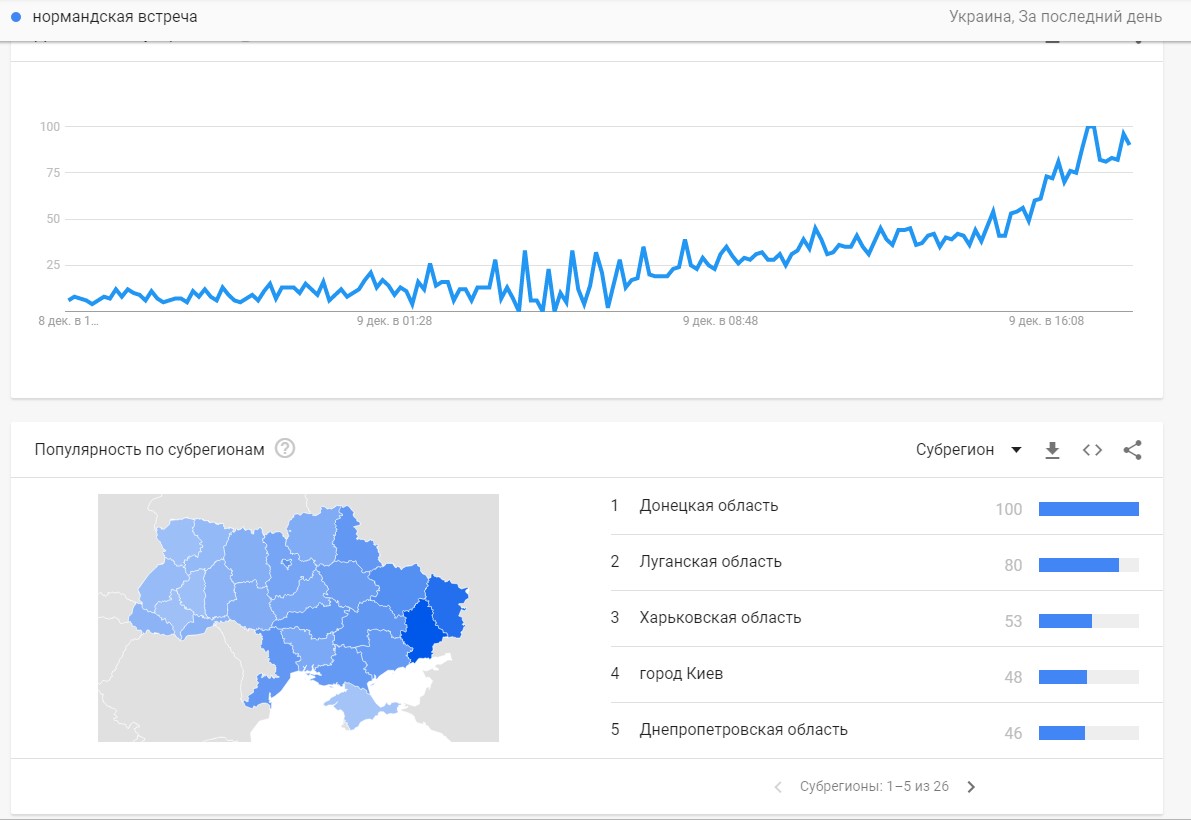The height and width of the screenshot is (821, 1191).
Task: Click blue dot beside нормандская встреча
Action: [x=16, y=17]
